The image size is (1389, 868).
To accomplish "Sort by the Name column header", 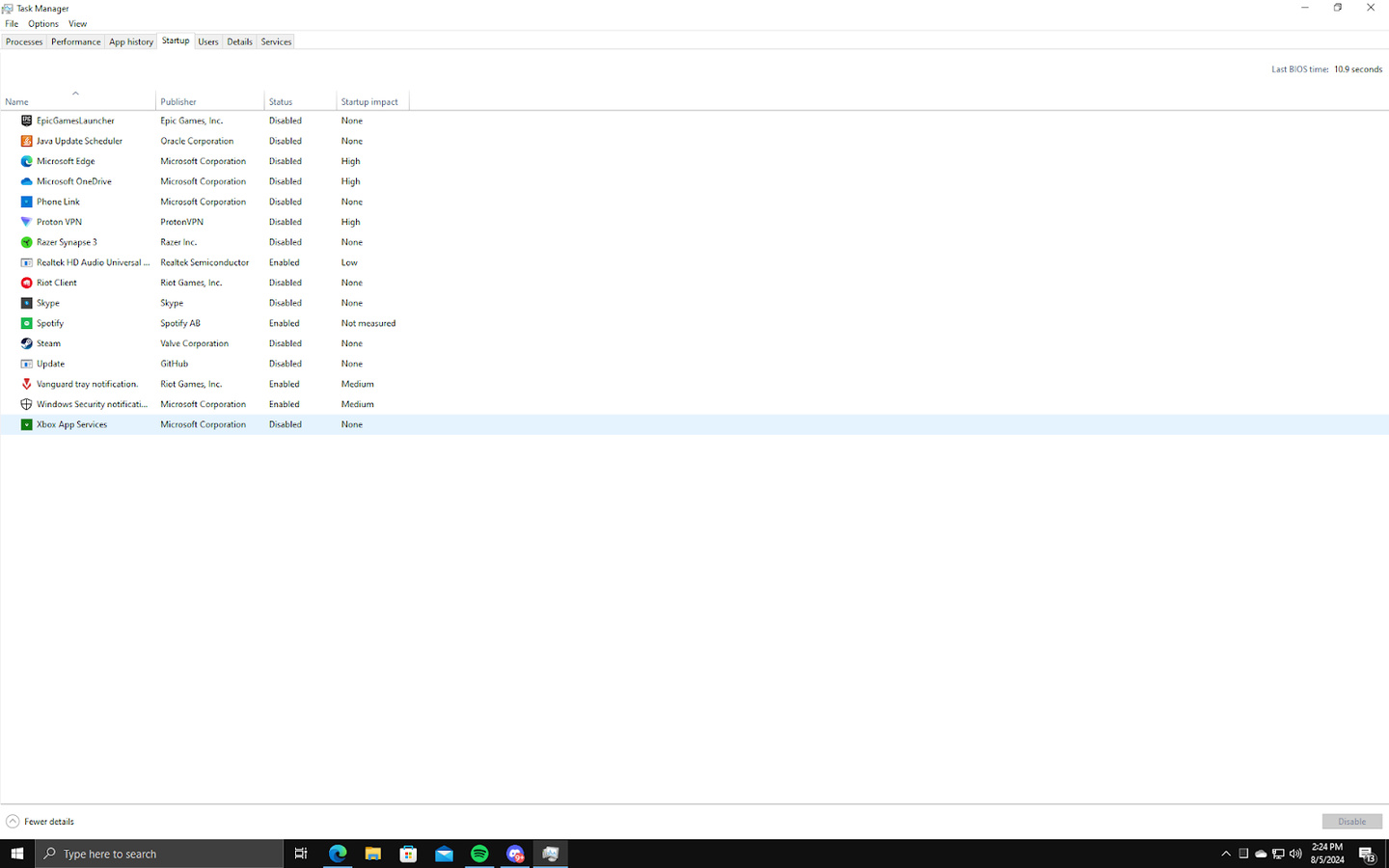I will tap(16, 100).
